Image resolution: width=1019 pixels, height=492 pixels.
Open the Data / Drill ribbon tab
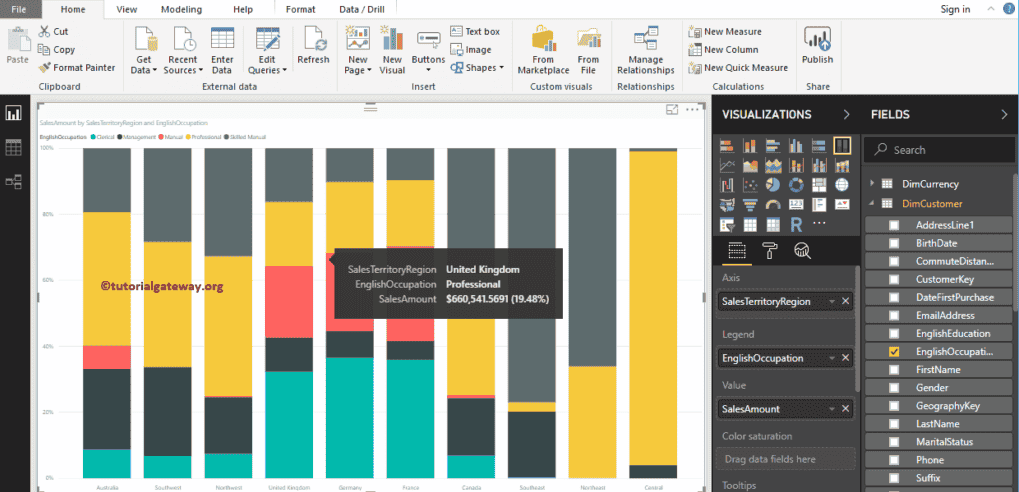pos(362,9)
